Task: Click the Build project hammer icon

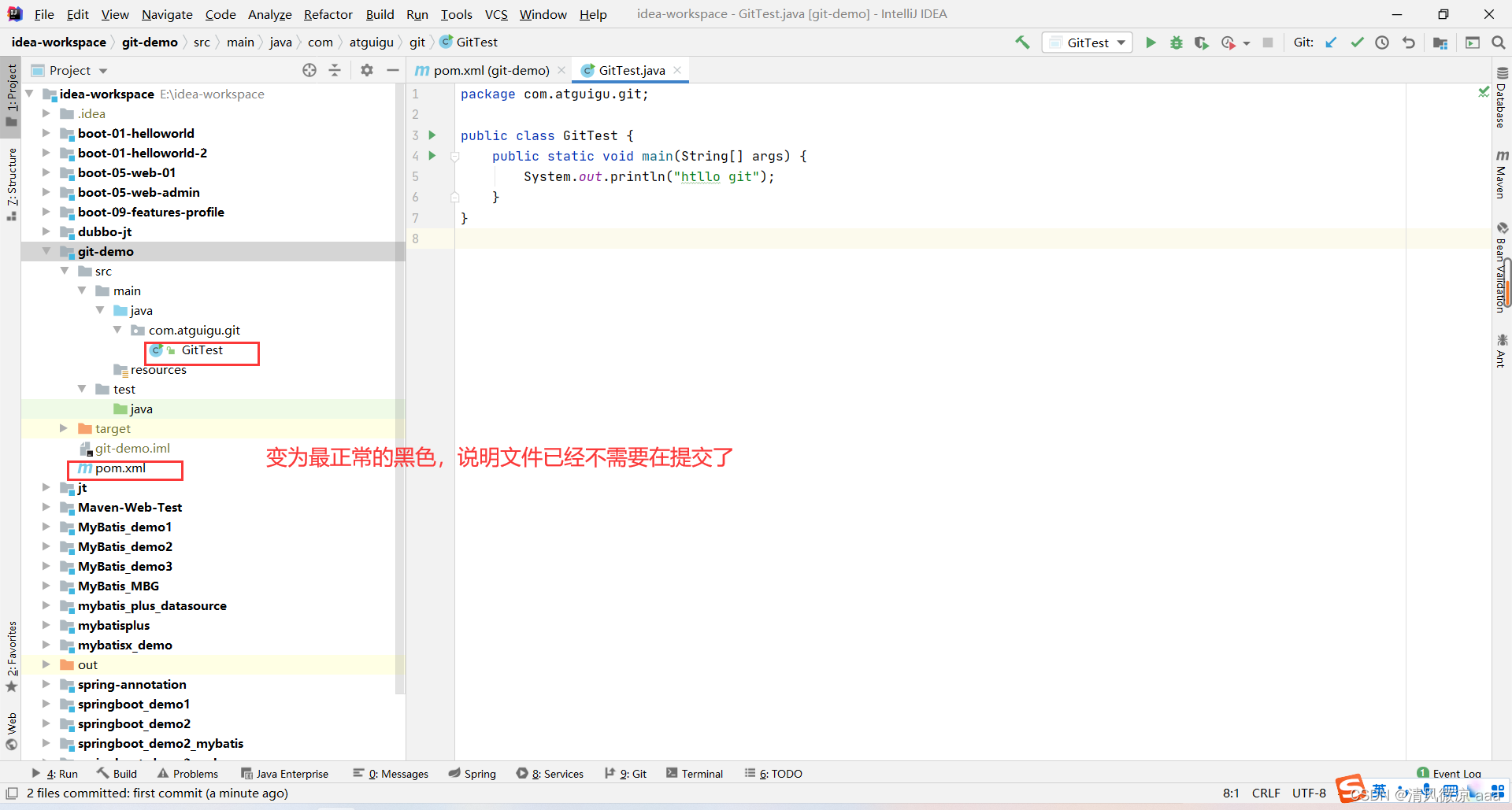Action: click(x=1022, y=43)
